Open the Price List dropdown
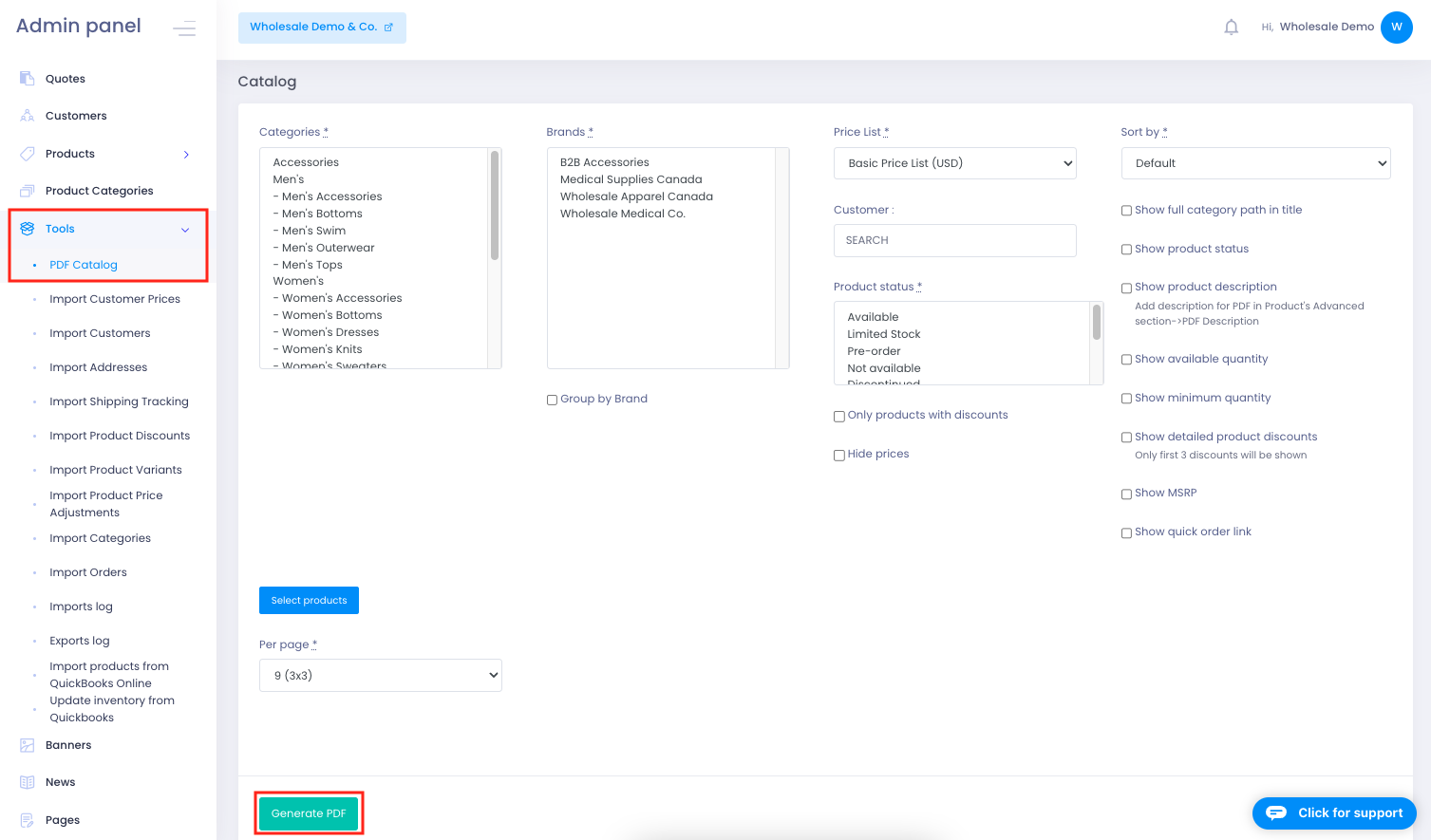The image size is (1431, 840). (954, 162)
